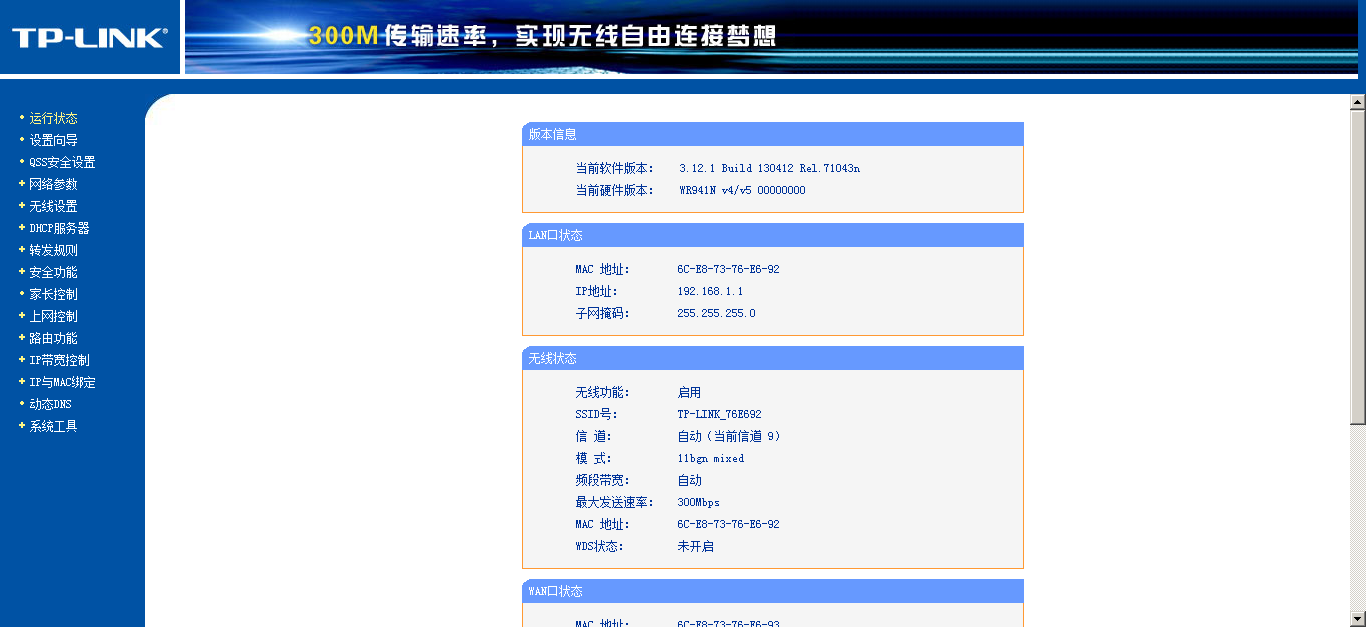
Task: Expand the IP与MAC绑定 menu plus icon
Action: [22, 382]
